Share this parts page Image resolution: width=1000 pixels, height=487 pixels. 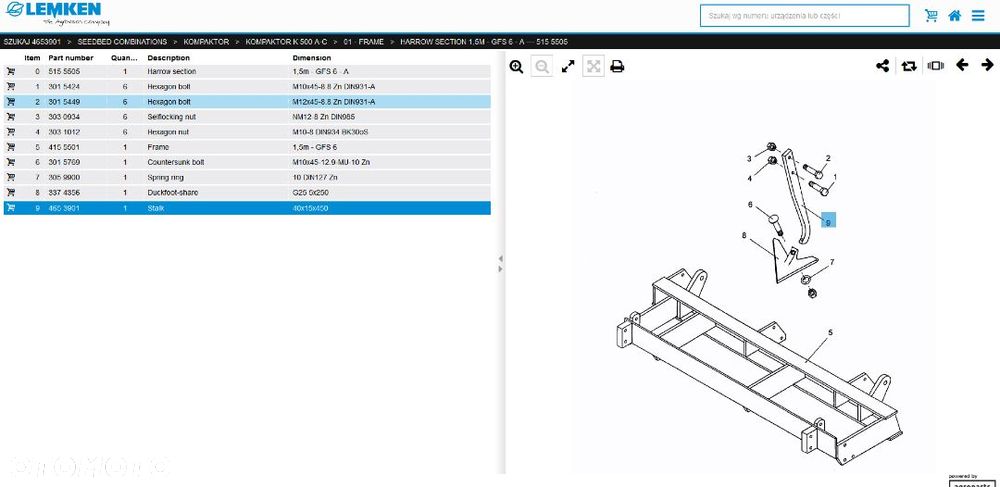pyautogui.click(x=883, y=65)
